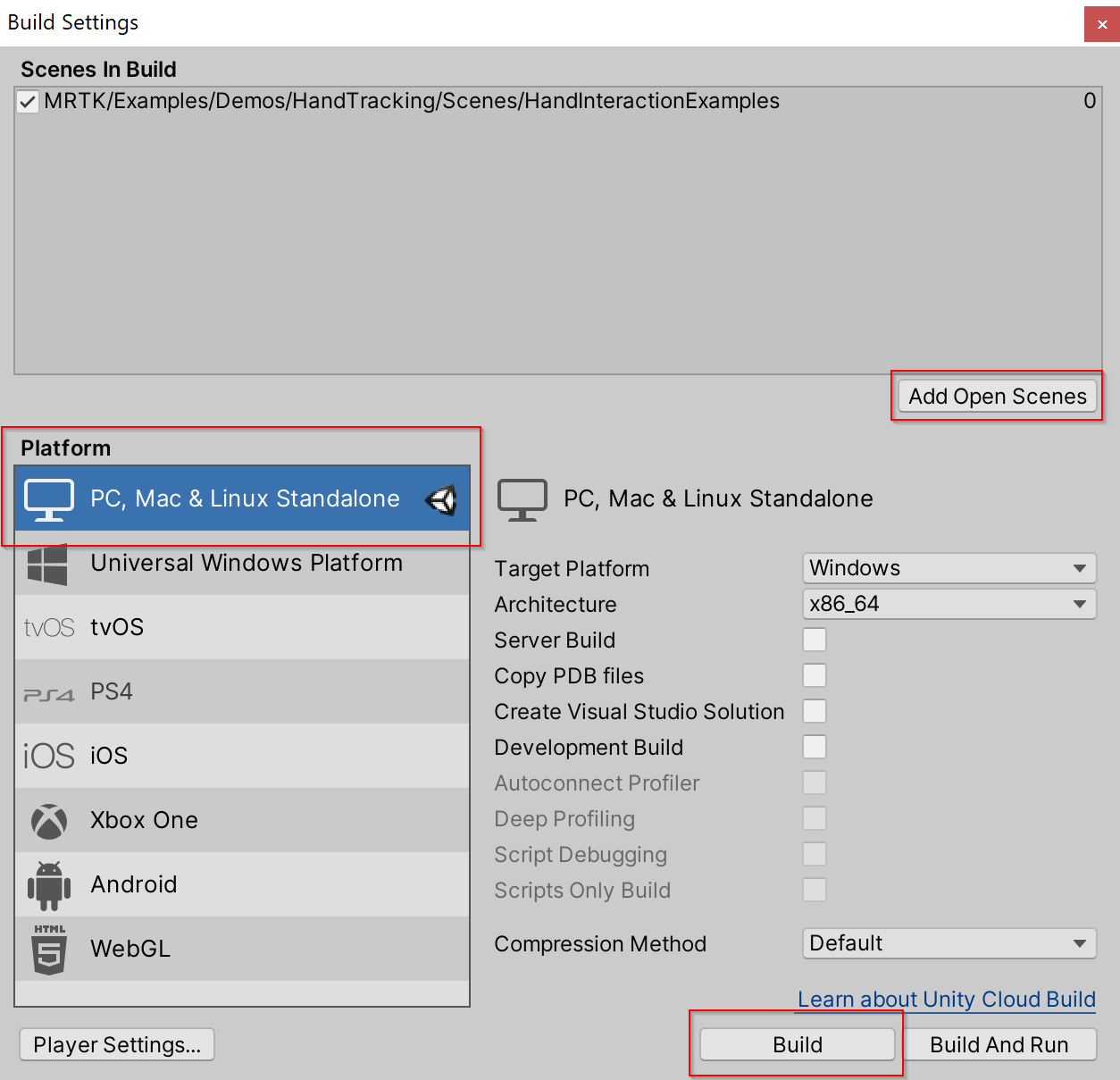This screenshot has width=1120, height=1080.
Task: Click the iOS platform icon
Action: coord(49,756)
